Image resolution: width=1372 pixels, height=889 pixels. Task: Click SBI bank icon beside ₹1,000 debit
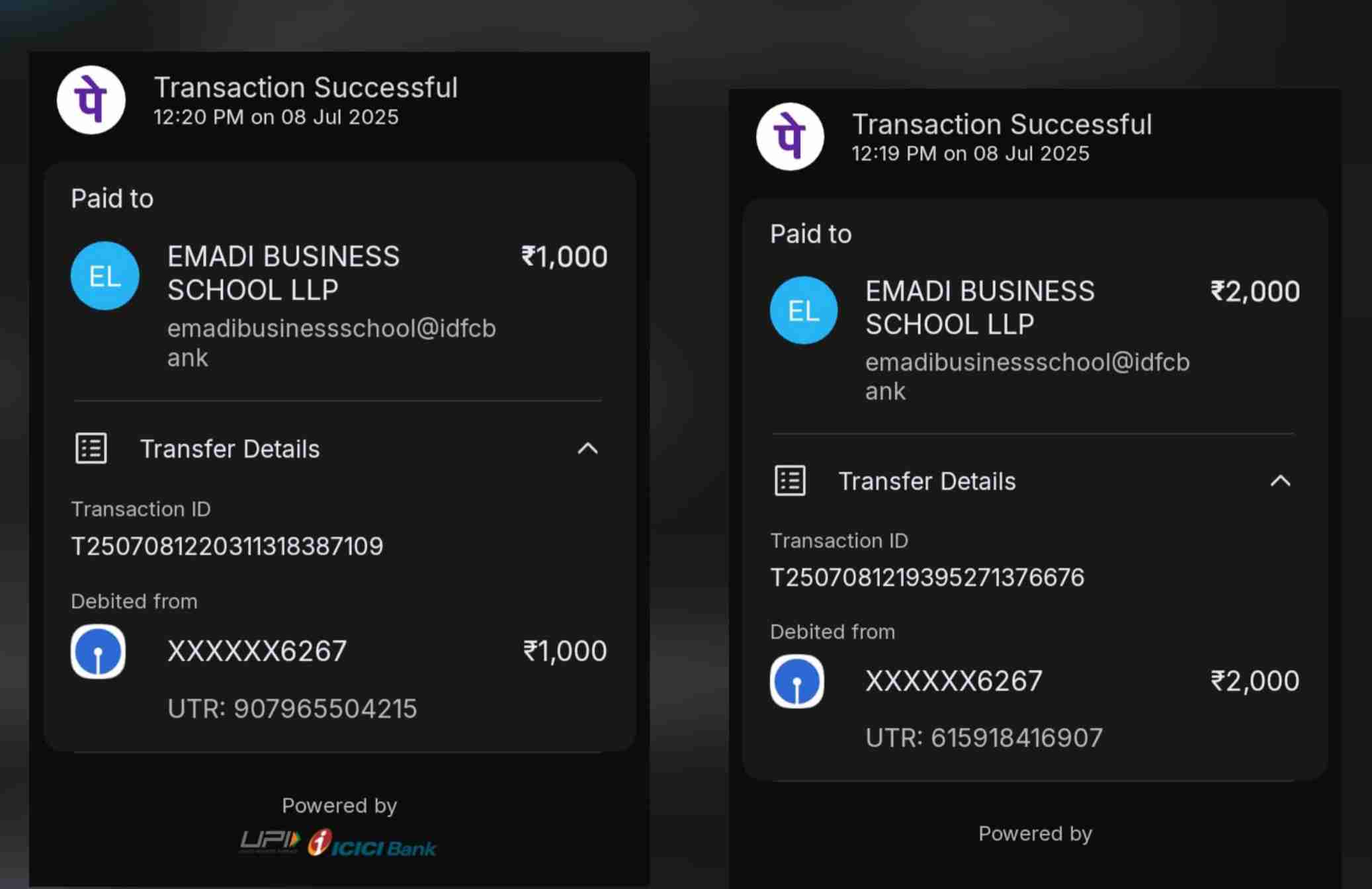[99, 652]
